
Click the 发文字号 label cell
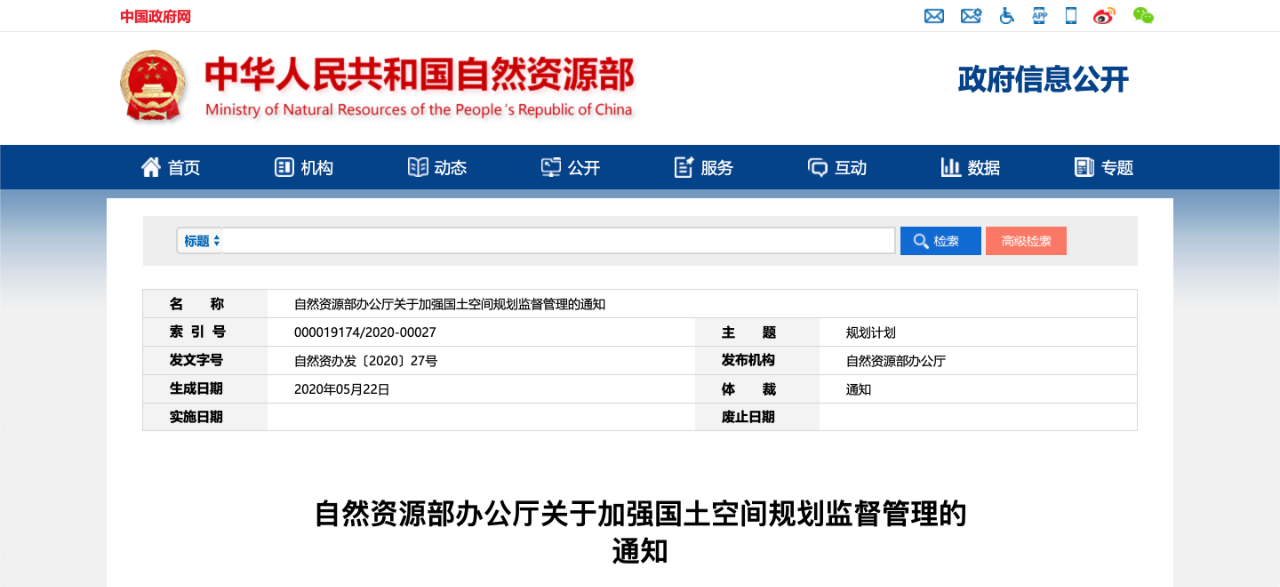[205, 361]
